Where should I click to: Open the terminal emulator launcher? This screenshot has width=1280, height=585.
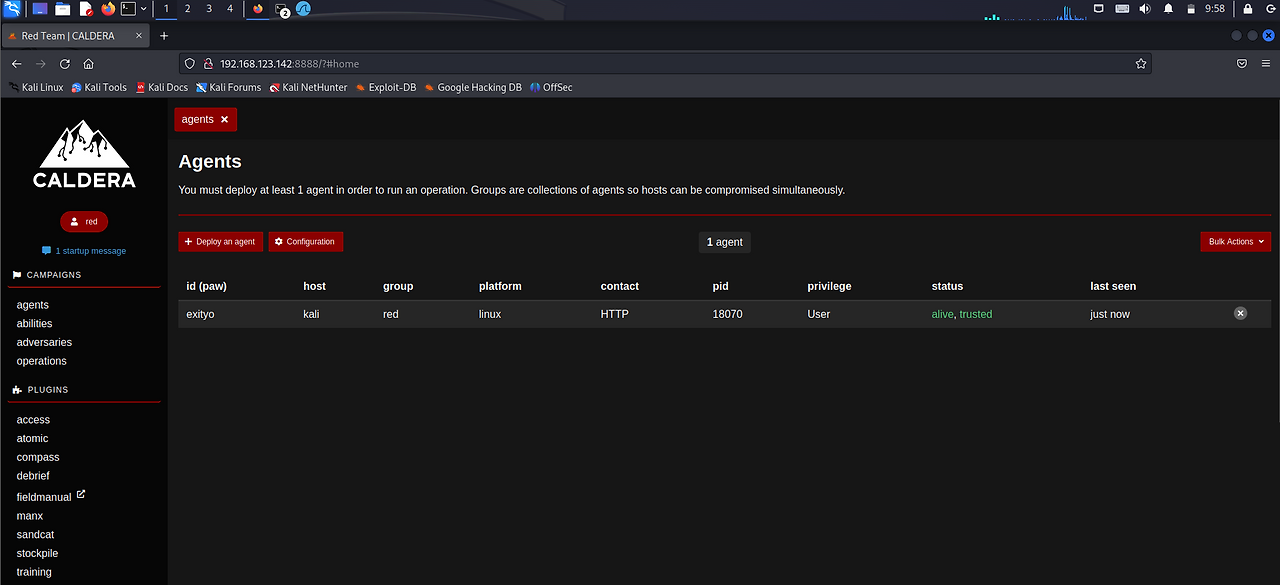[128, 9]
